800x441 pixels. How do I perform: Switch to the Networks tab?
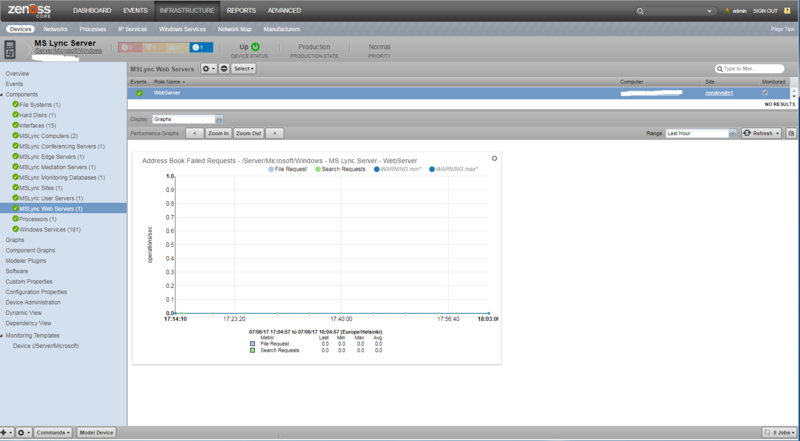point(55,29)
